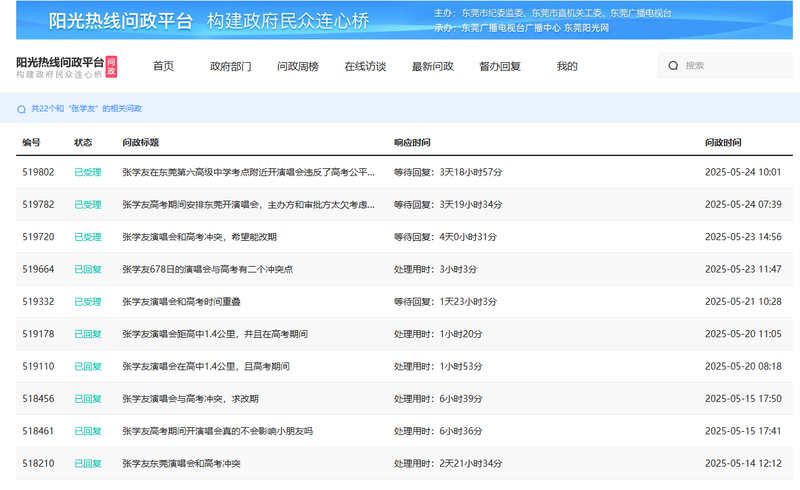Focus the 搜索 input field
This screenshot has height=490, width=800.
pyautogui.click(x=725, y=65)
